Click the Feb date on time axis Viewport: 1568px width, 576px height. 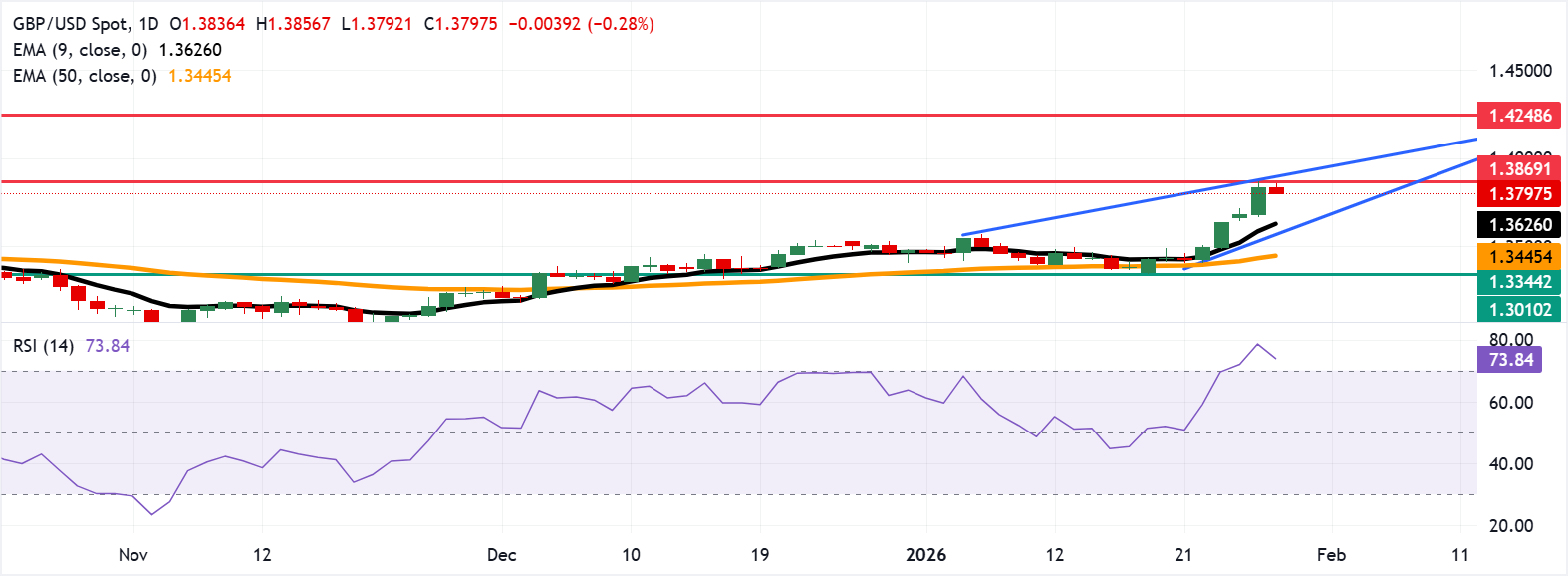[1331, 555]
